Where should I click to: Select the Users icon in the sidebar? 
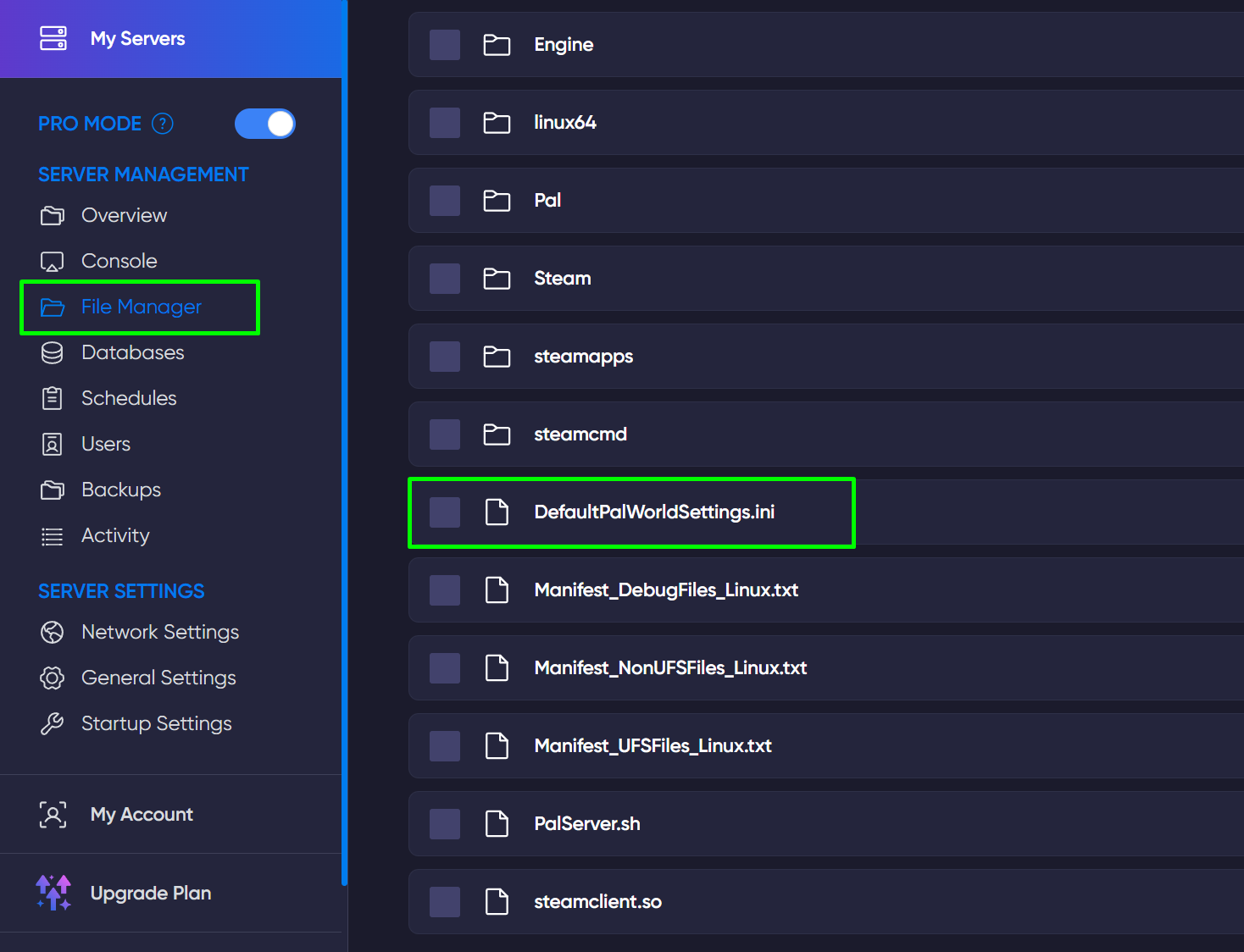52,444
